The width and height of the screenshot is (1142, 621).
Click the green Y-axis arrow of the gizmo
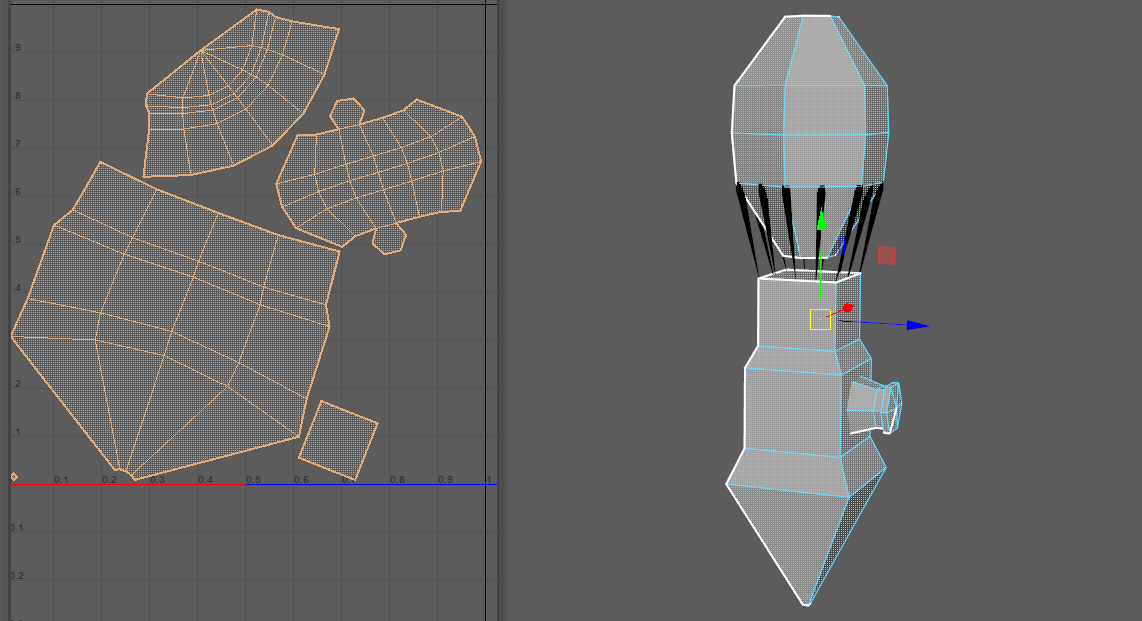click(x=820, y=223)
